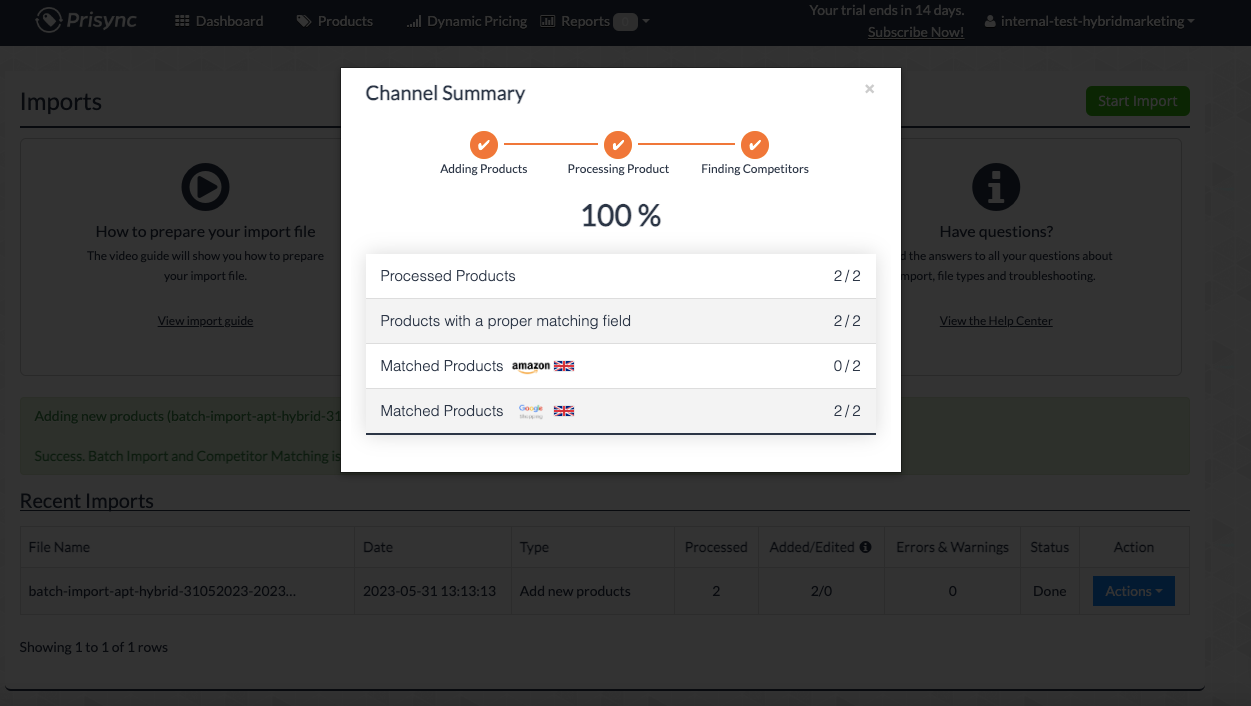Open the Actions dropdown for the import

1133,591
